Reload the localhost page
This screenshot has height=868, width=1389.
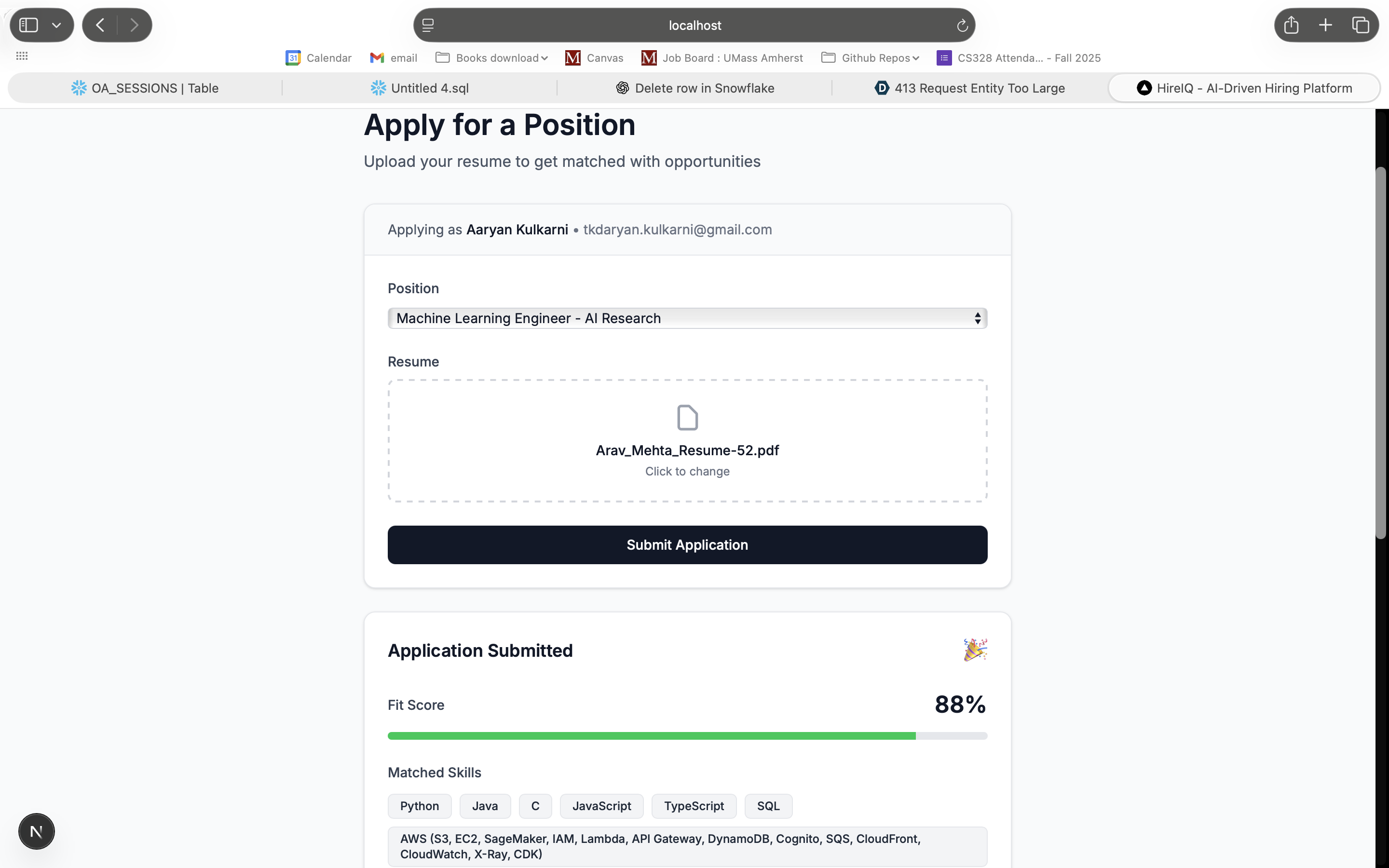(962, 25)
